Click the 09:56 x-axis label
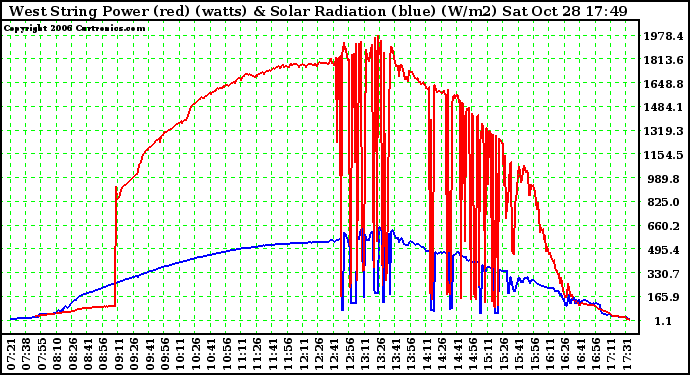 point(165,354)
